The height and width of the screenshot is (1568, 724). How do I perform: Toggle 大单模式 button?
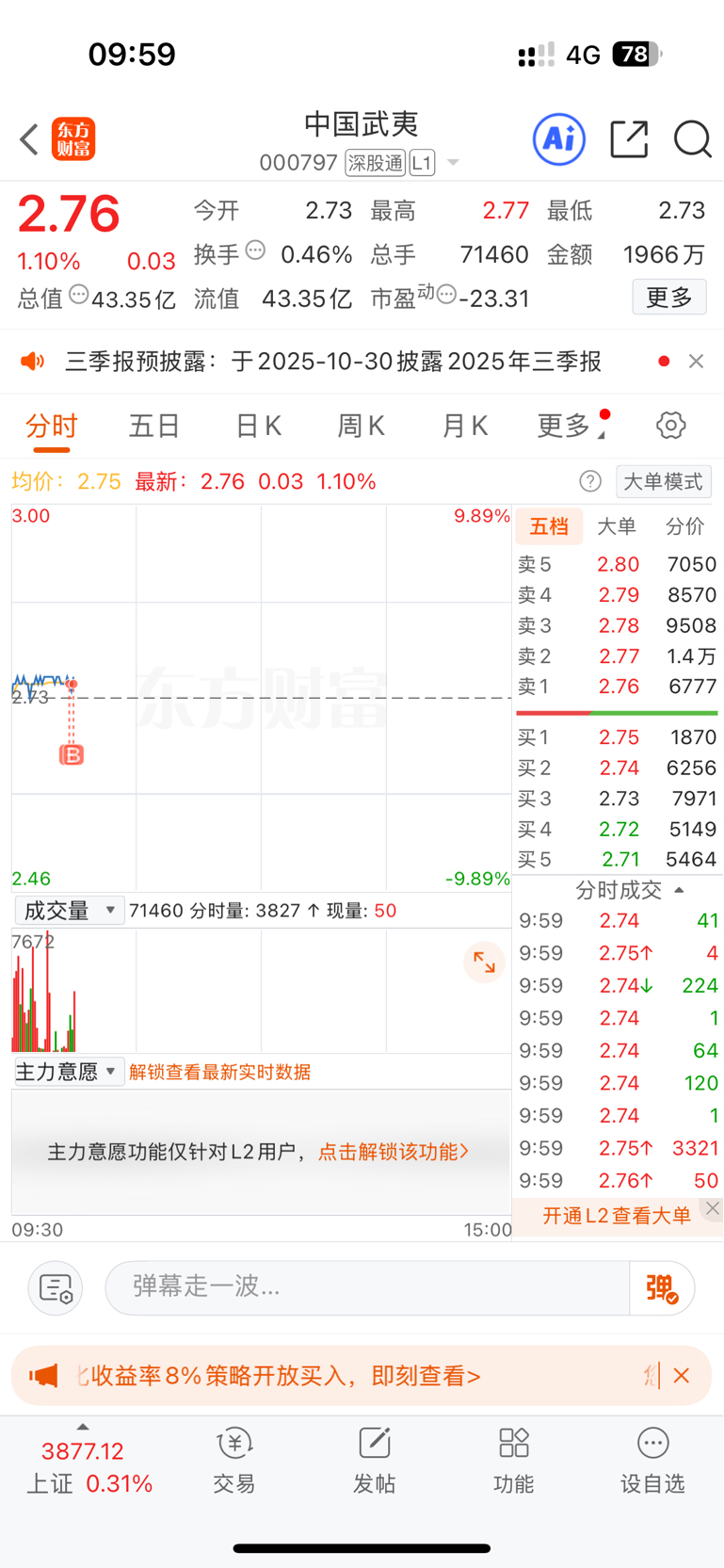coord(664,481)
